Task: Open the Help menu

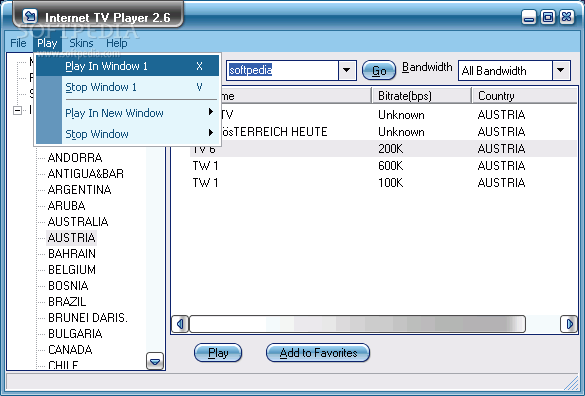Action: click(116, 43)
